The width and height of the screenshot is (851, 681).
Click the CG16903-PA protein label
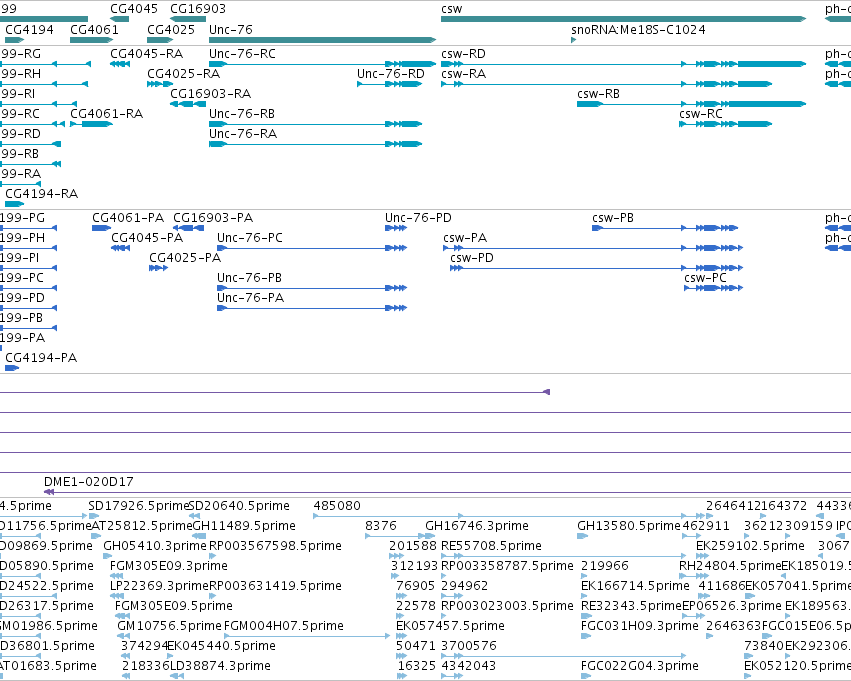point(213,218)
